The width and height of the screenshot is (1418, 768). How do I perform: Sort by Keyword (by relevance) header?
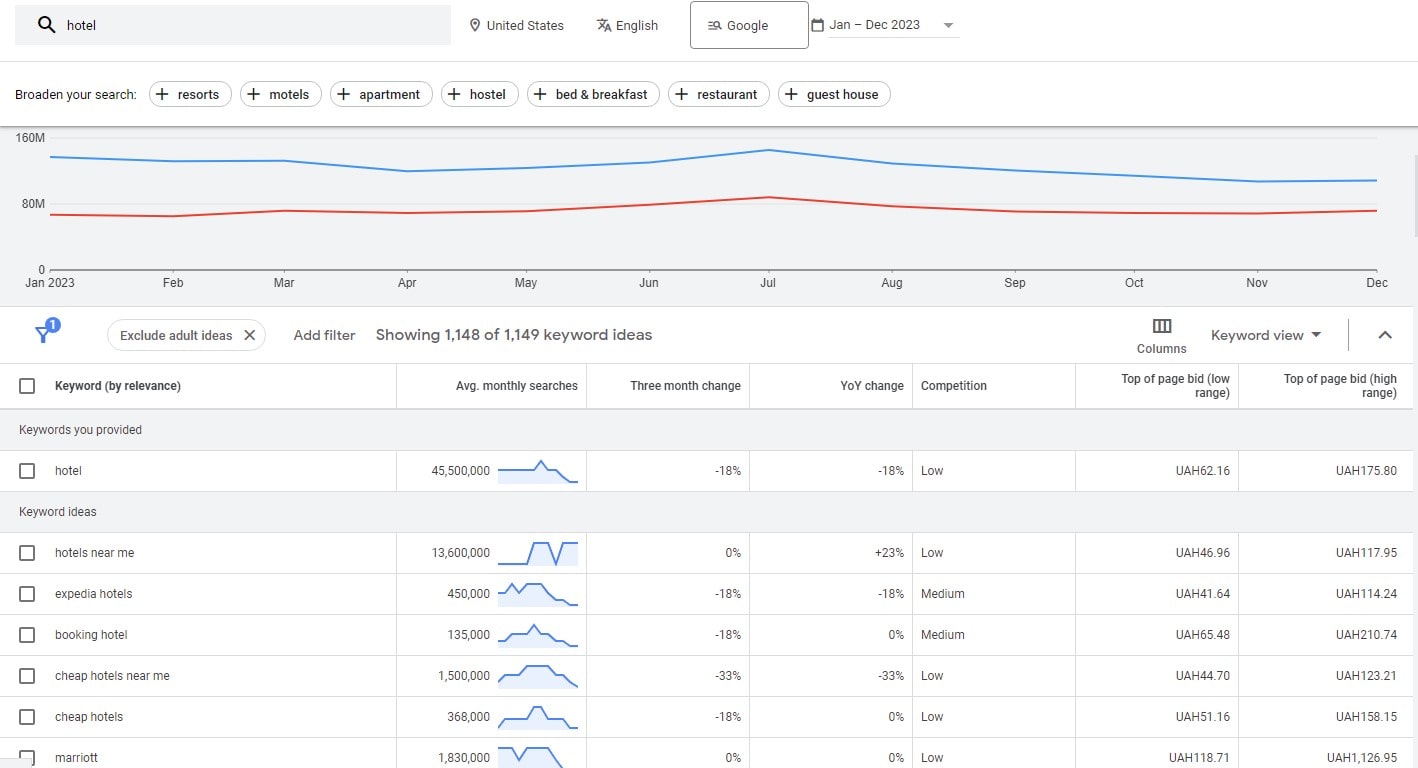point(118,386)
